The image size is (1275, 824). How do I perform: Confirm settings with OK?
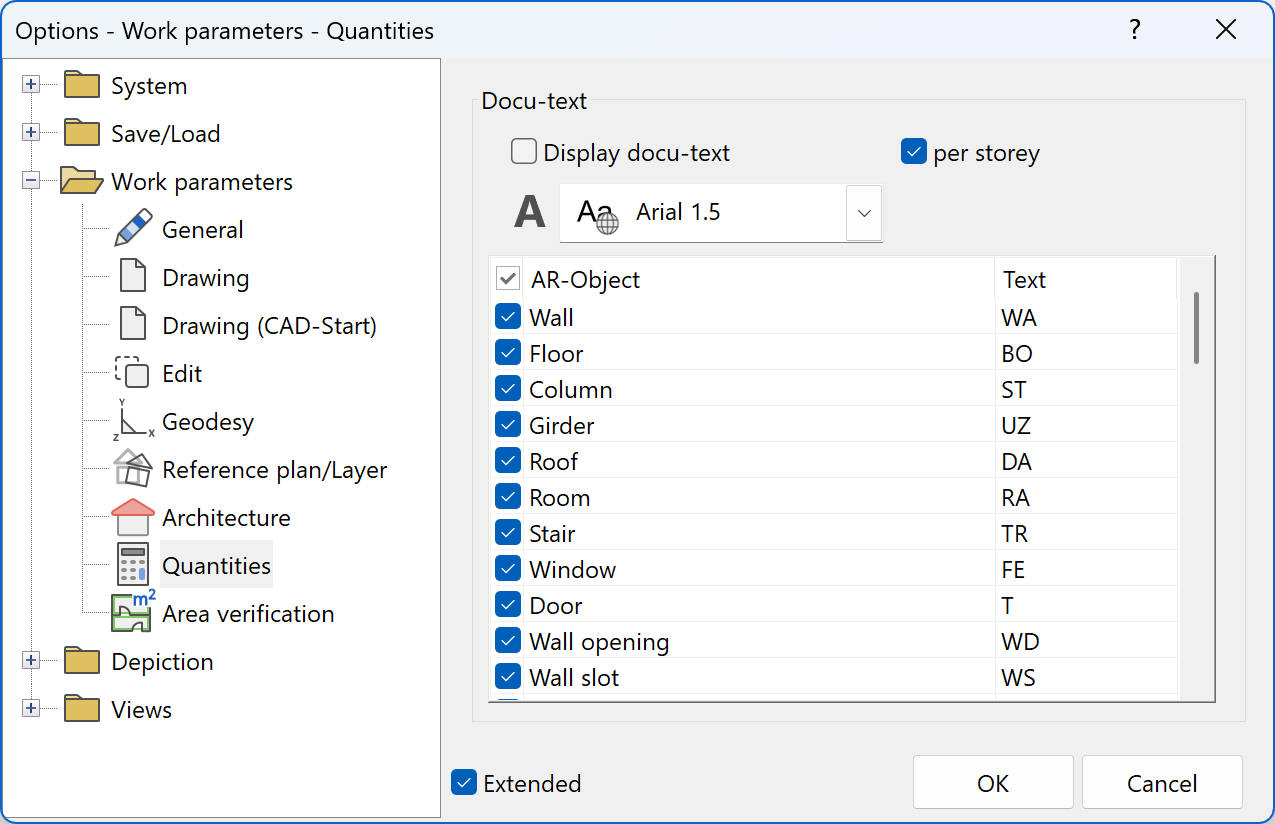pyautogui.click(x=993, y=782)
